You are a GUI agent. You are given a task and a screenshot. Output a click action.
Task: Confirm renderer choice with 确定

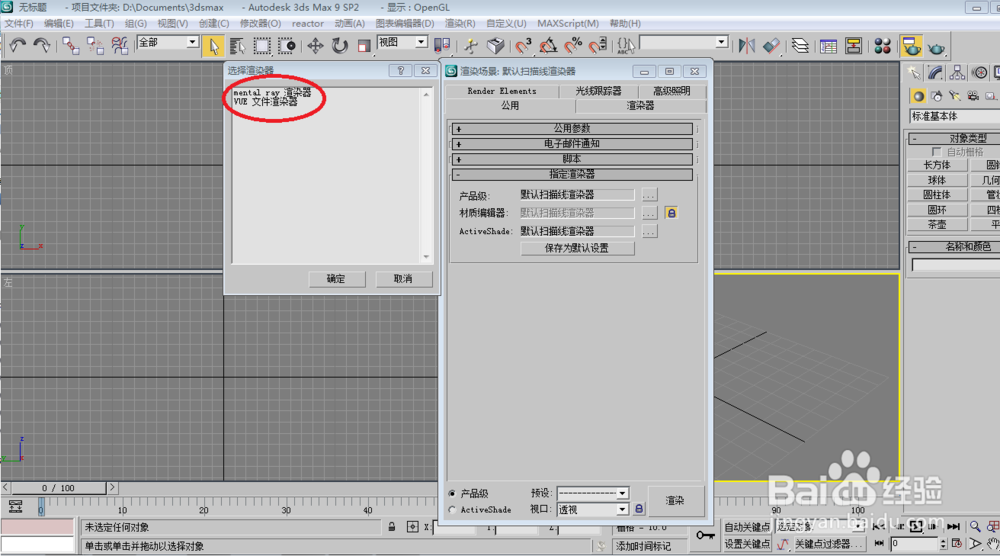tap(337, 279)
